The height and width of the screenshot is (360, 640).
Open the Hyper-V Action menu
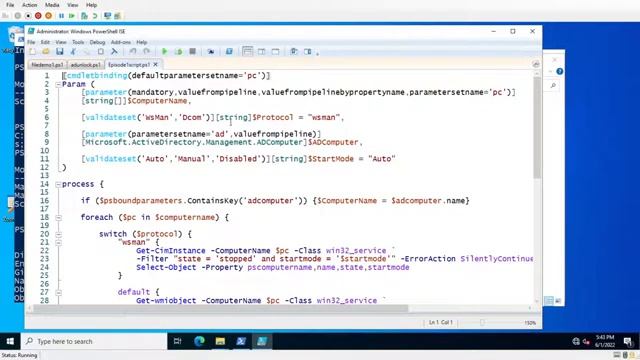[29, 5]
